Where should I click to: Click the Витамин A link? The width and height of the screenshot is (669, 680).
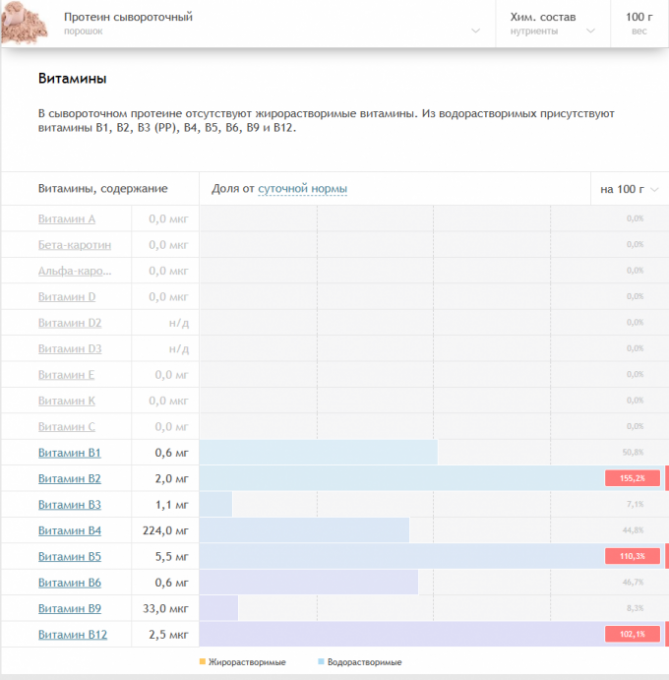click(67, 218)
